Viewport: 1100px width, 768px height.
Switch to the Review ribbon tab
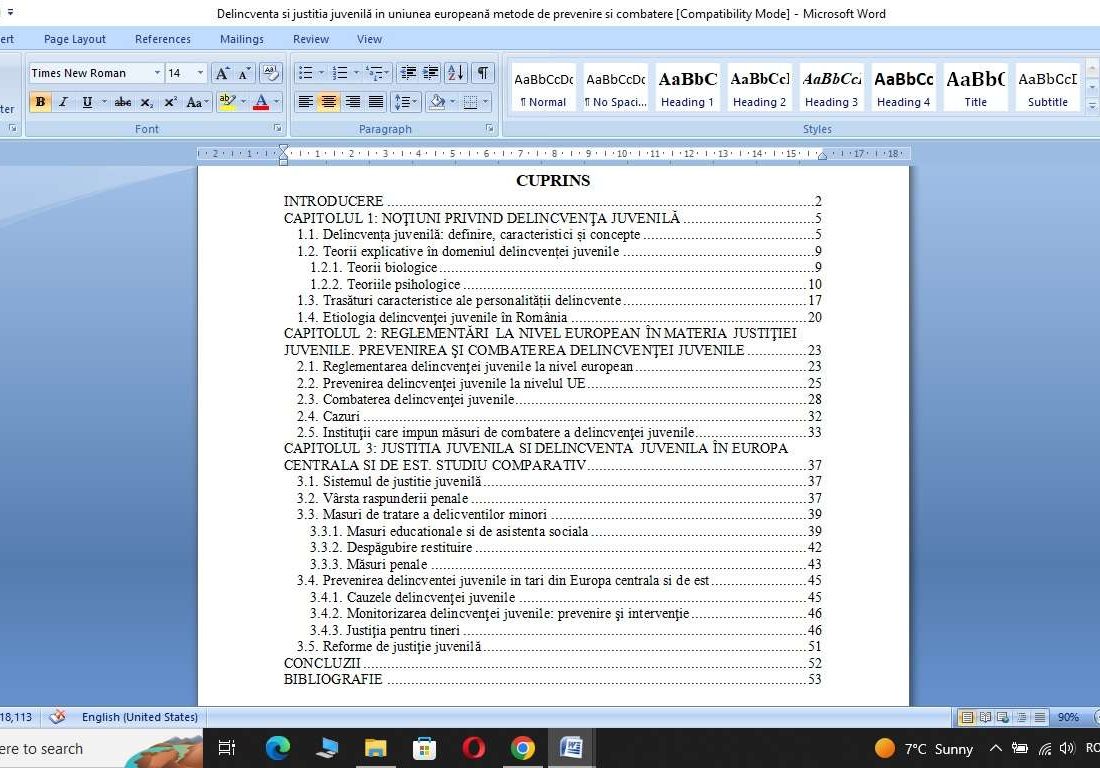[310, 39]
